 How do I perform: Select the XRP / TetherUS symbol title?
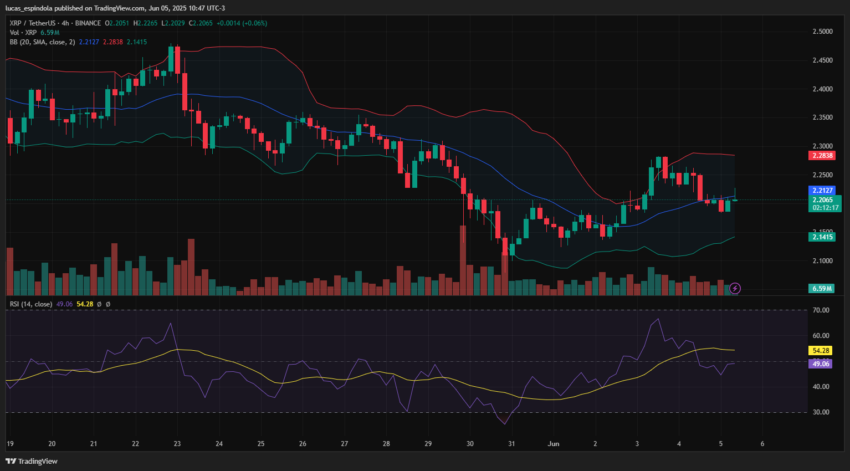tap(30, 23)
